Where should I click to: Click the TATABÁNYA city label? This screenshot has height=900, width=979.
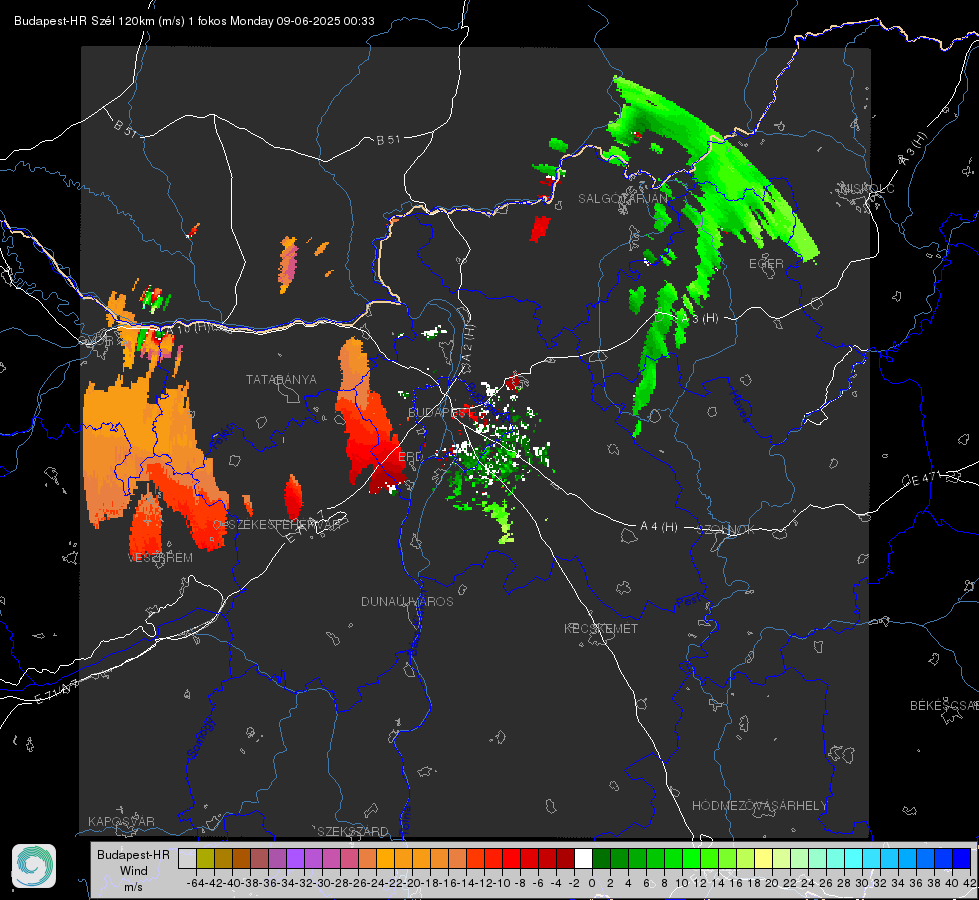pyautogui.click(x=281, y=379)
